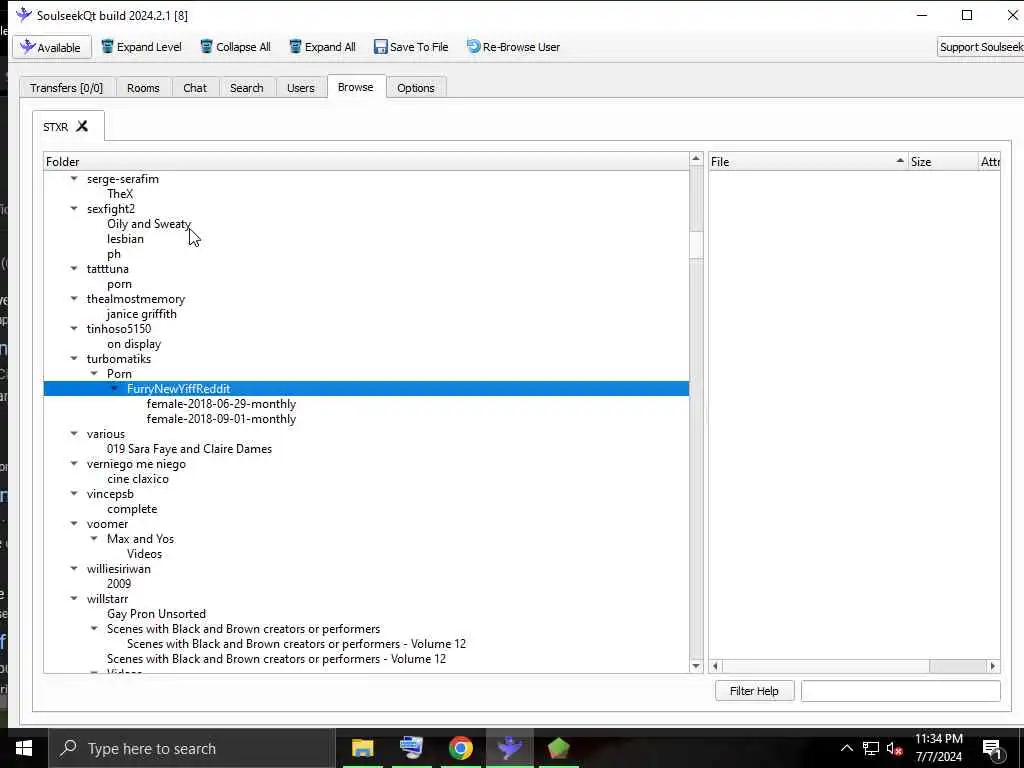The image size is (1024, 768).
Task: Click the green gem taskbar icon
Action: (x=558, y=748)
